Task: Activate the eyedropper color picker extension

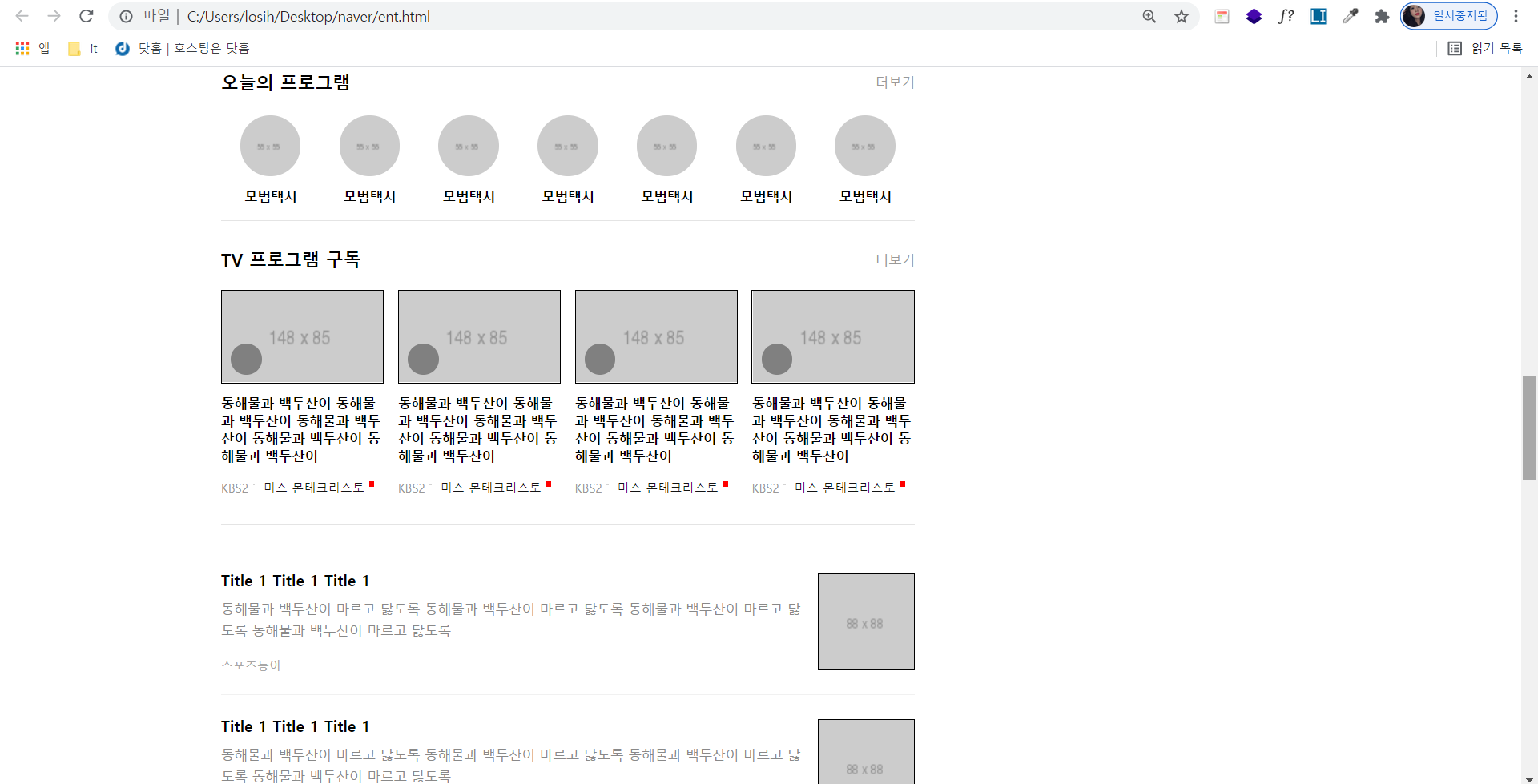Action: tap(1351, 16)
